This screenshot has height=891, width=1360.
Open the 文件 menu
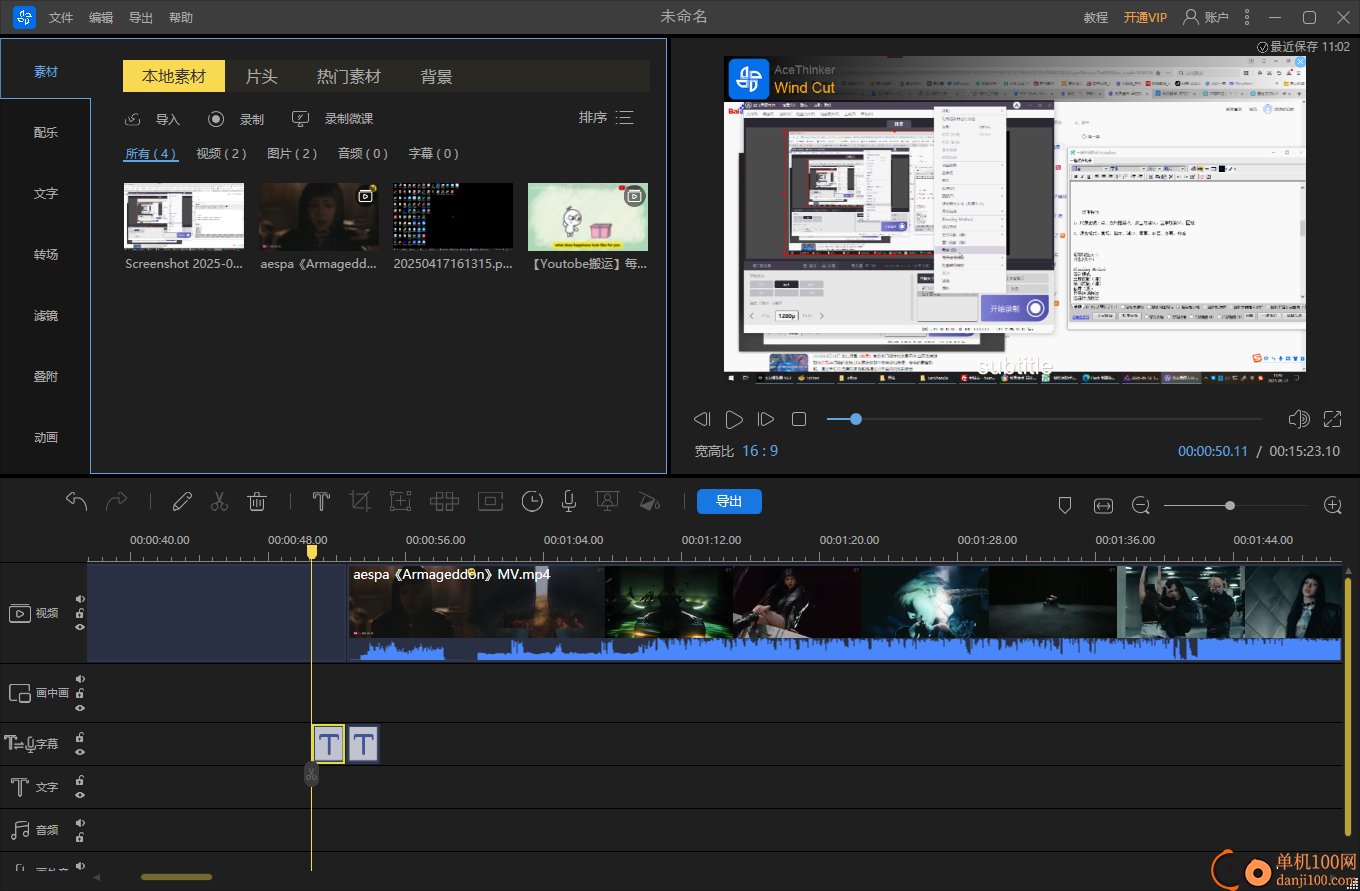(x=61, y=17)
